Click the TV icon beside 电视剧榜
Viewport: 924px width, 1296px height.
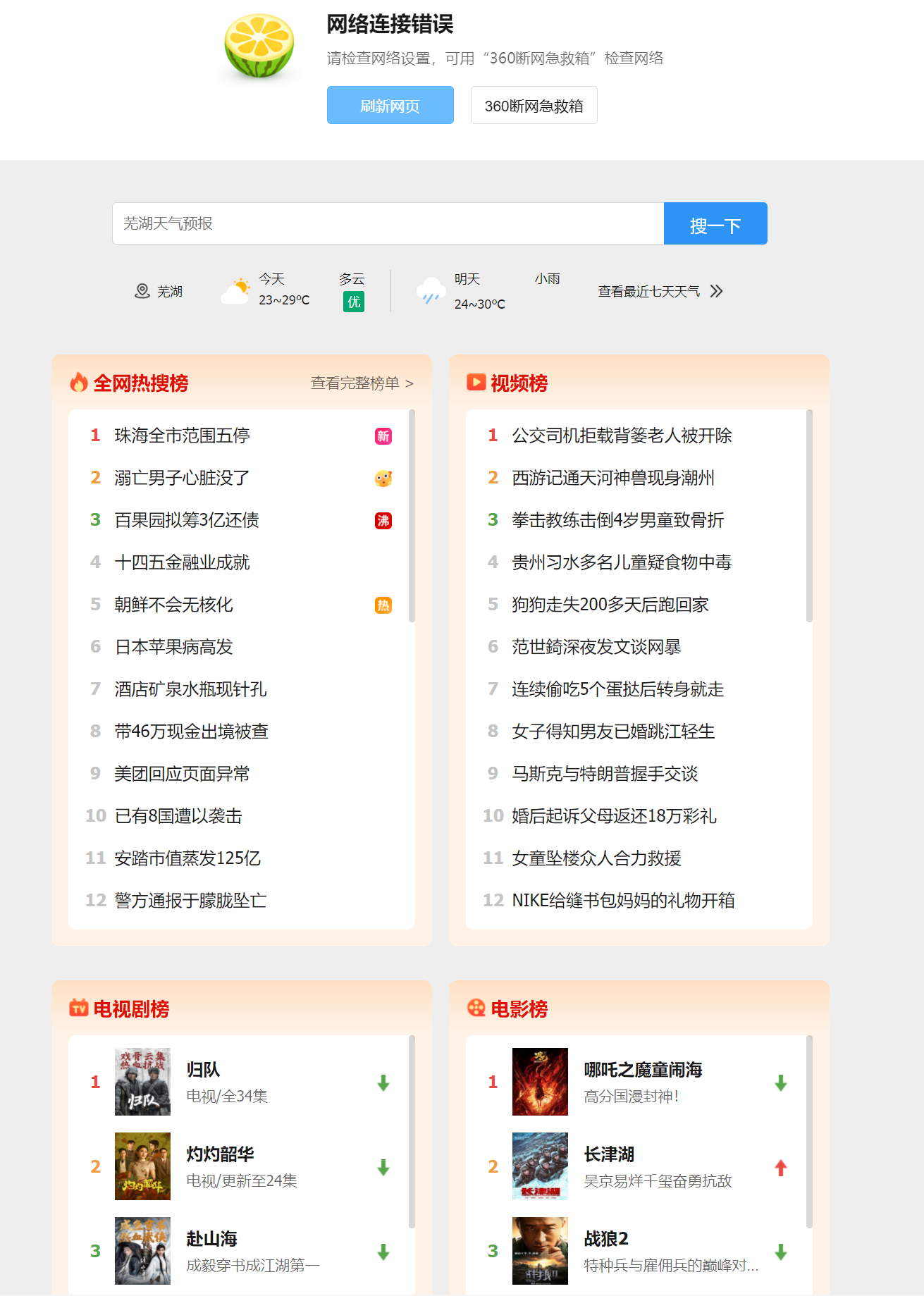point(79,1008)
